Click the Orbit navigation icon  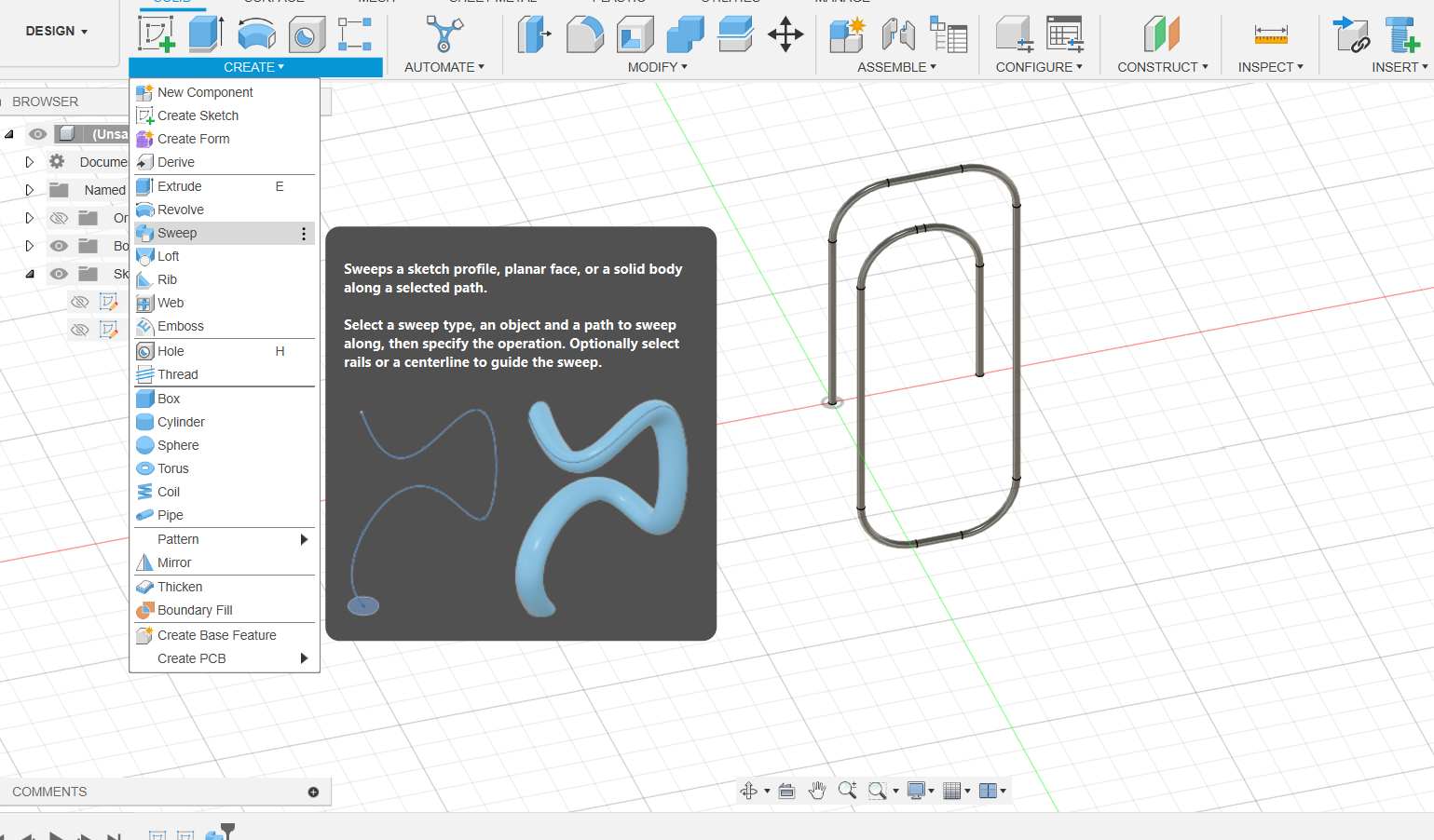pos(748,791)
